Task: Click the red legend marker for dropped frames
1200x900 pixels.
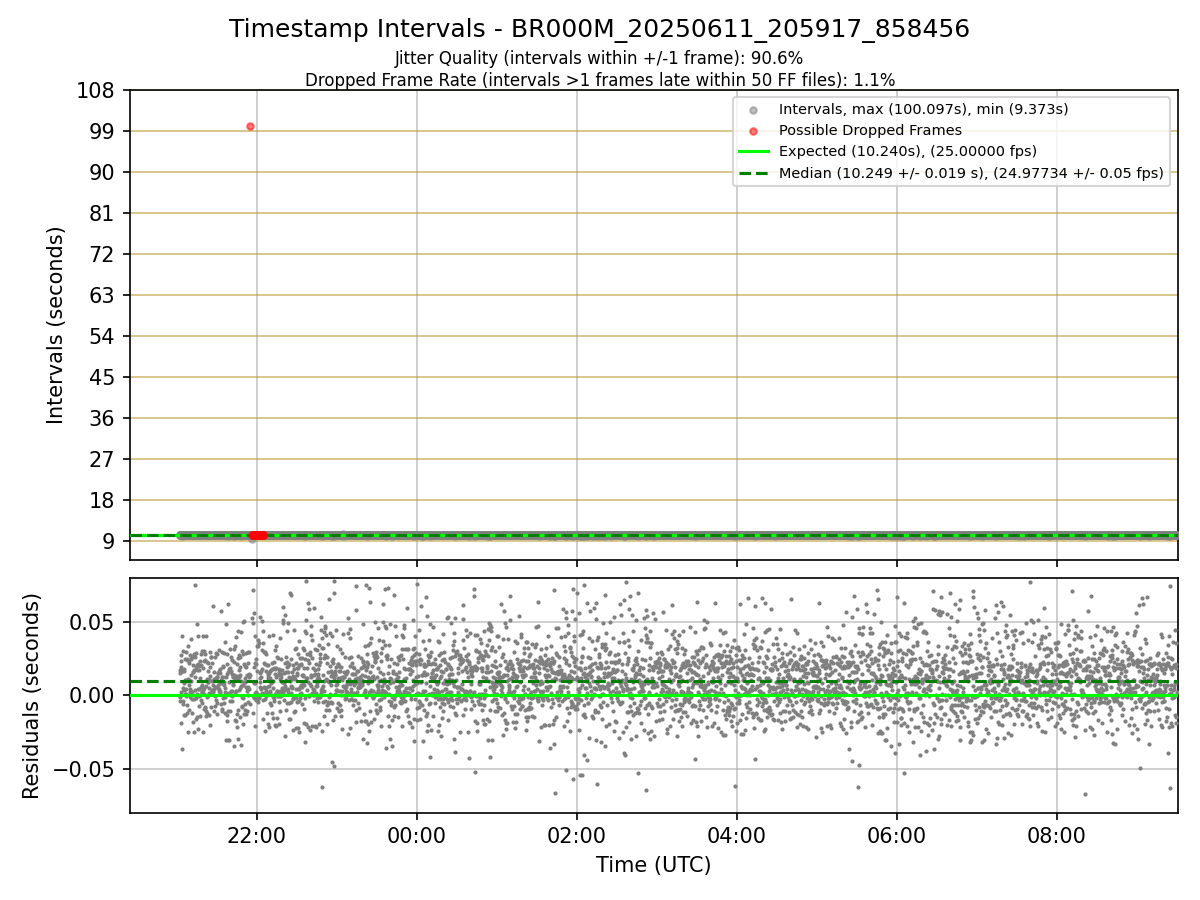Action: tap(753, 131)
